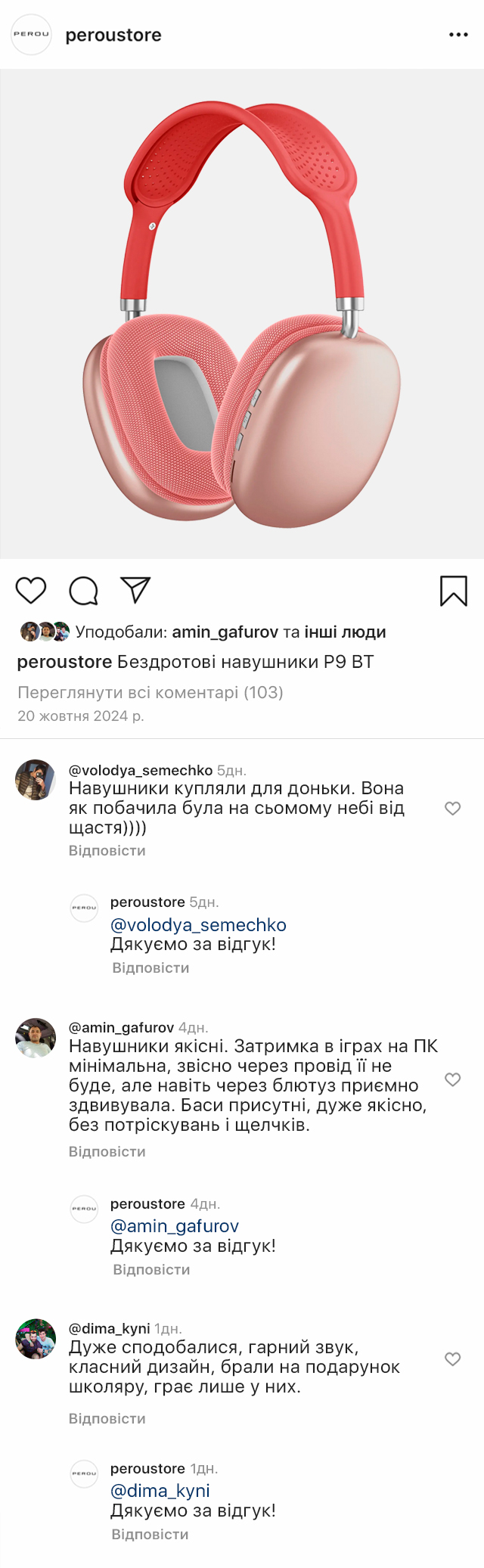Save post with the bookmark icon
The width and height of the screenshot is (484, 1568).
point(453,591)
